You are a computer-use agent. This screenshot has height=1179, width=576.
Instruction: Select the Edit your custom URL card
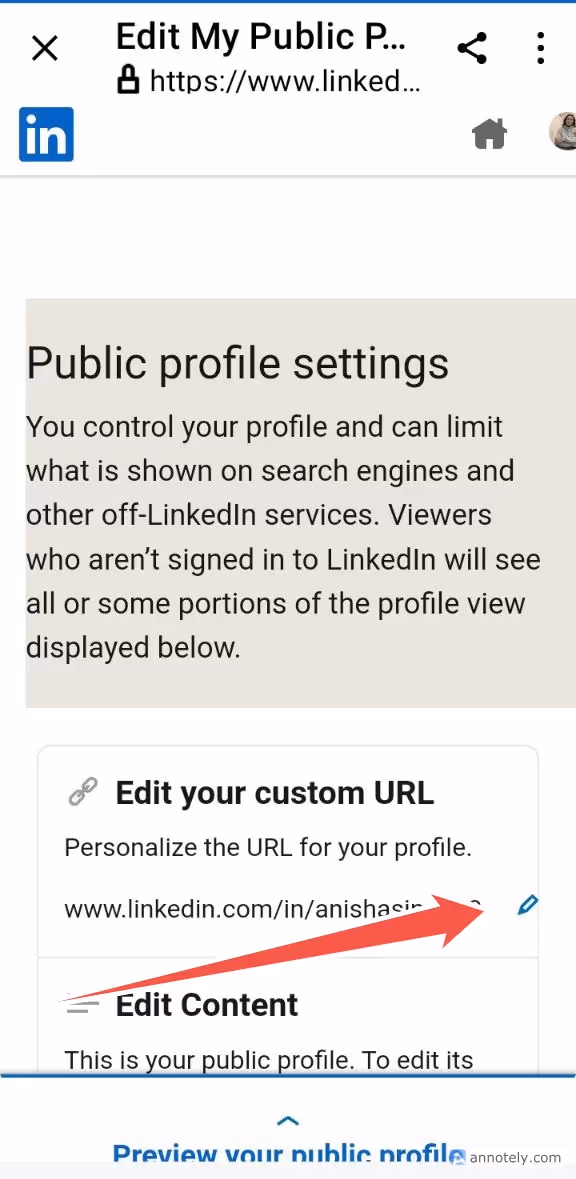pyautogui.click(x=288, y=850)
